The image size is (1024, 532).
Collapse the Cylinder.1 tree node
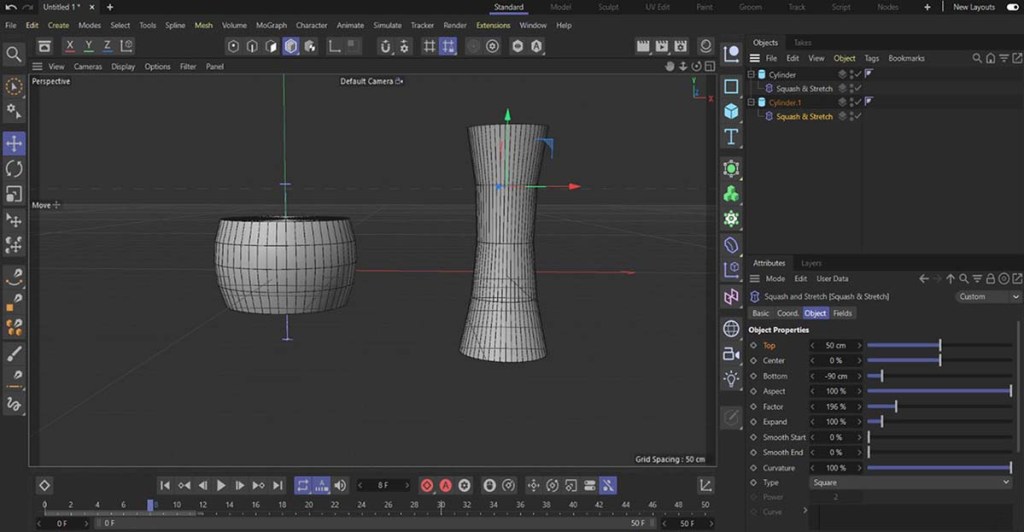pos(752,102)
